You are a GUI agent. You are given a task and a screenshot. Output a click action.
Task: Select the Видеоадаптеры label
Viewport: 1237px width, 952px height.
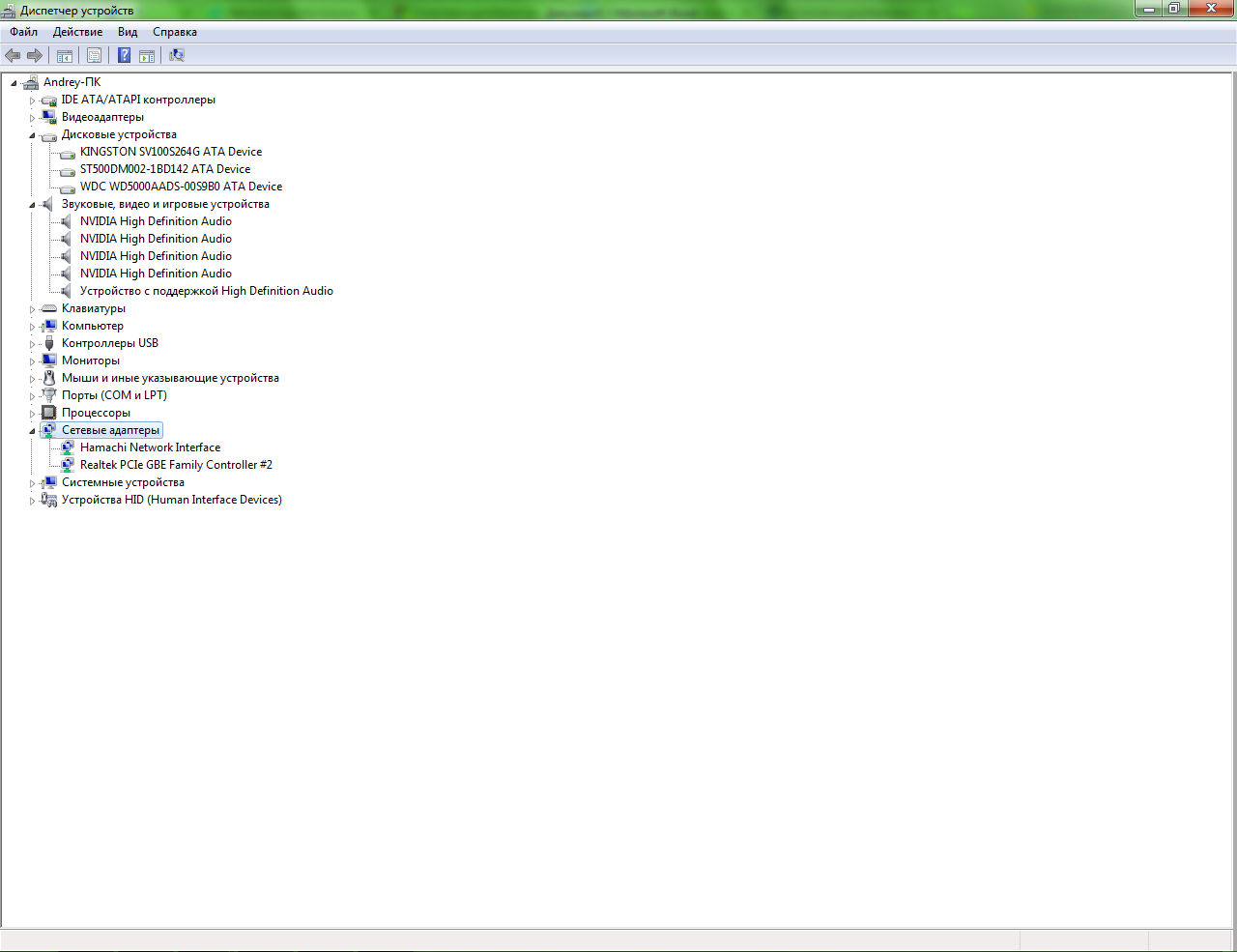pos(102,117)
